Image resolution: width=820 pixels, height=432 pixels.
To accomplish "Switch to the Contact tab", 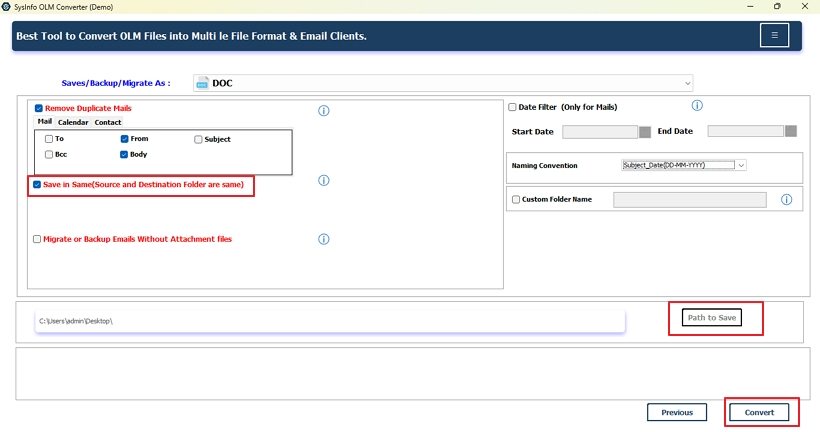I will (108, 122).
